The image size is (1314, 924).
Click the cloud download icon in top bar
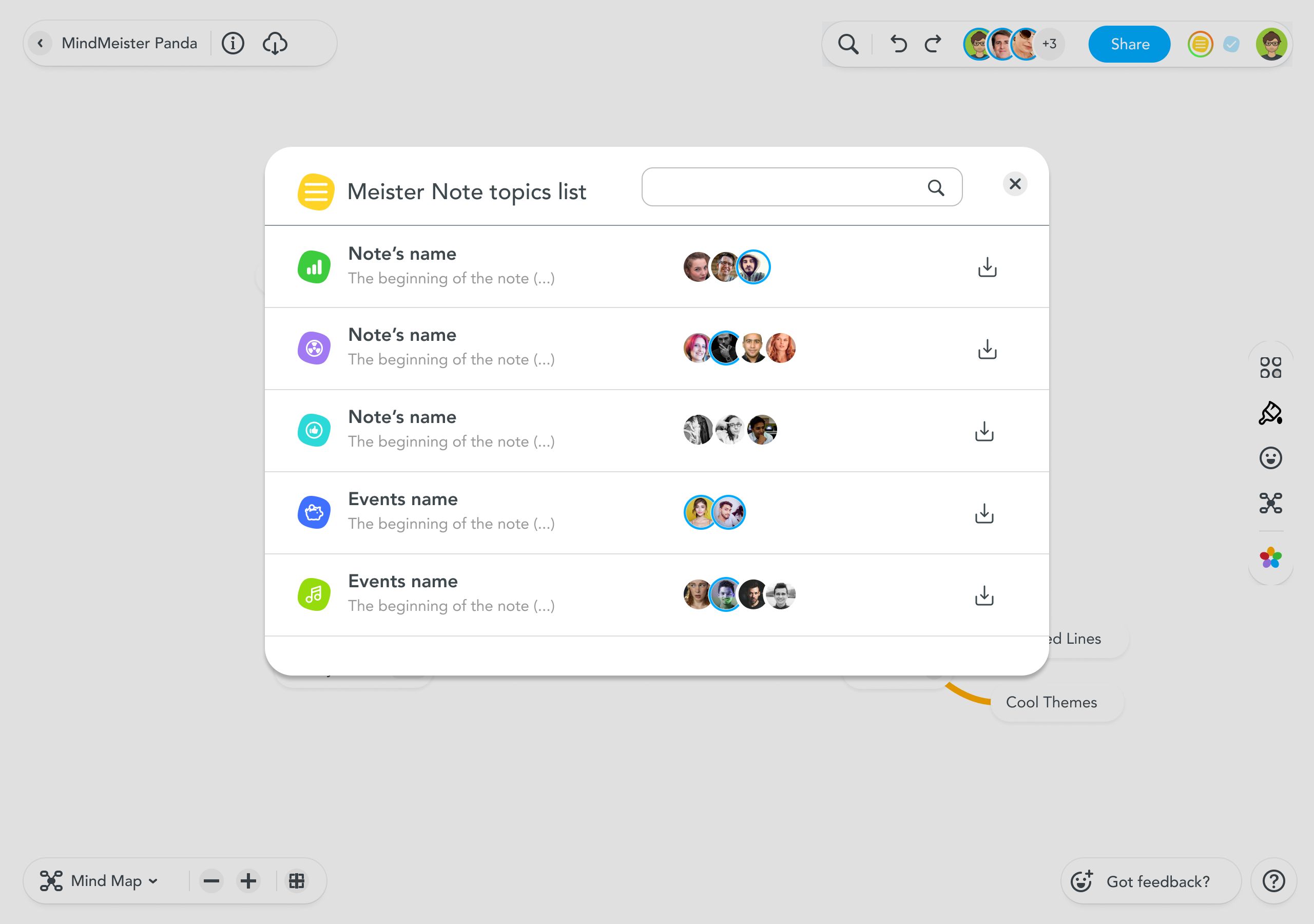(x=275, y=44)
